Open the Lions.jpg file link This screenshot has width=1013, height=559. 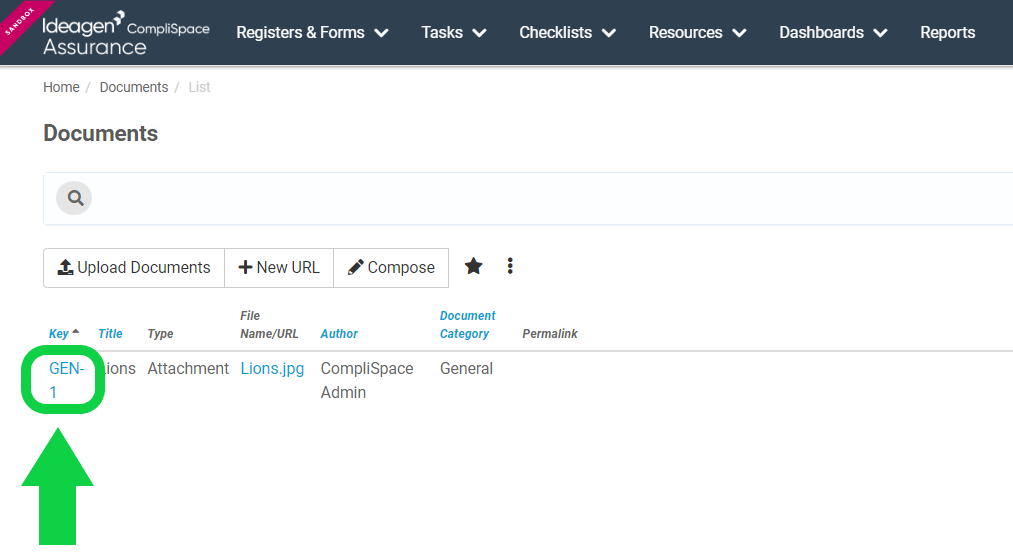272,368
